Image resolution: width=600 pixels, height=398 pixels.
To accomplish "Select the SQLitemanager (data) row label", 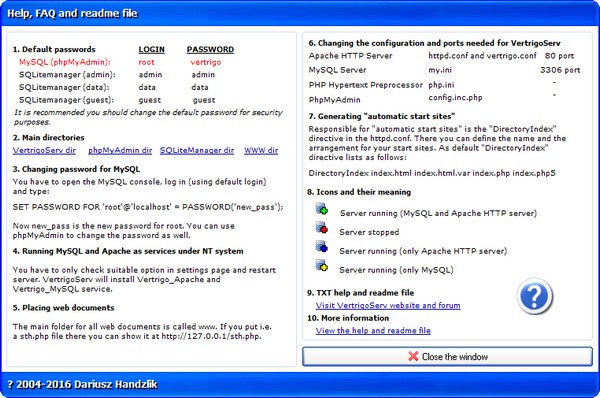I will (64, 87).
